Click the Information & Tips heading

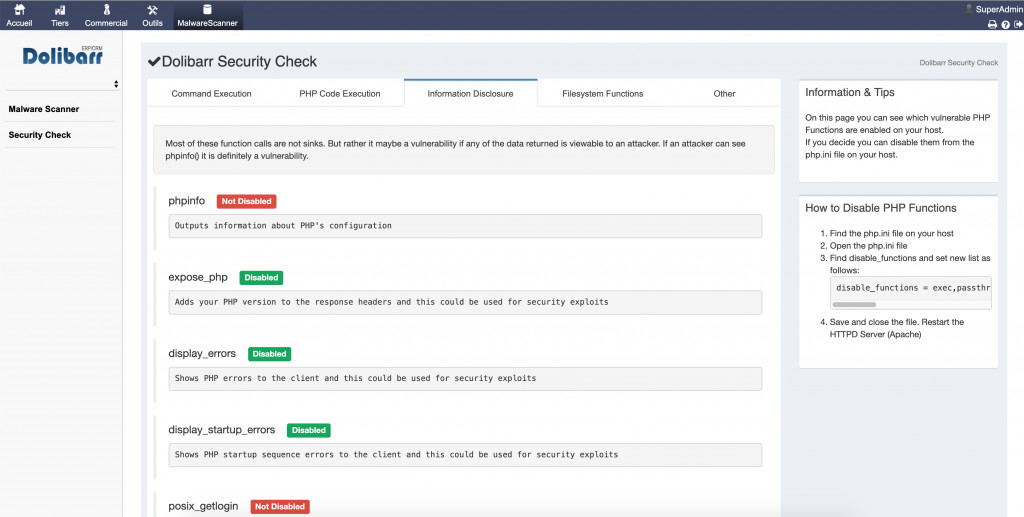click(x=850, y=93)
